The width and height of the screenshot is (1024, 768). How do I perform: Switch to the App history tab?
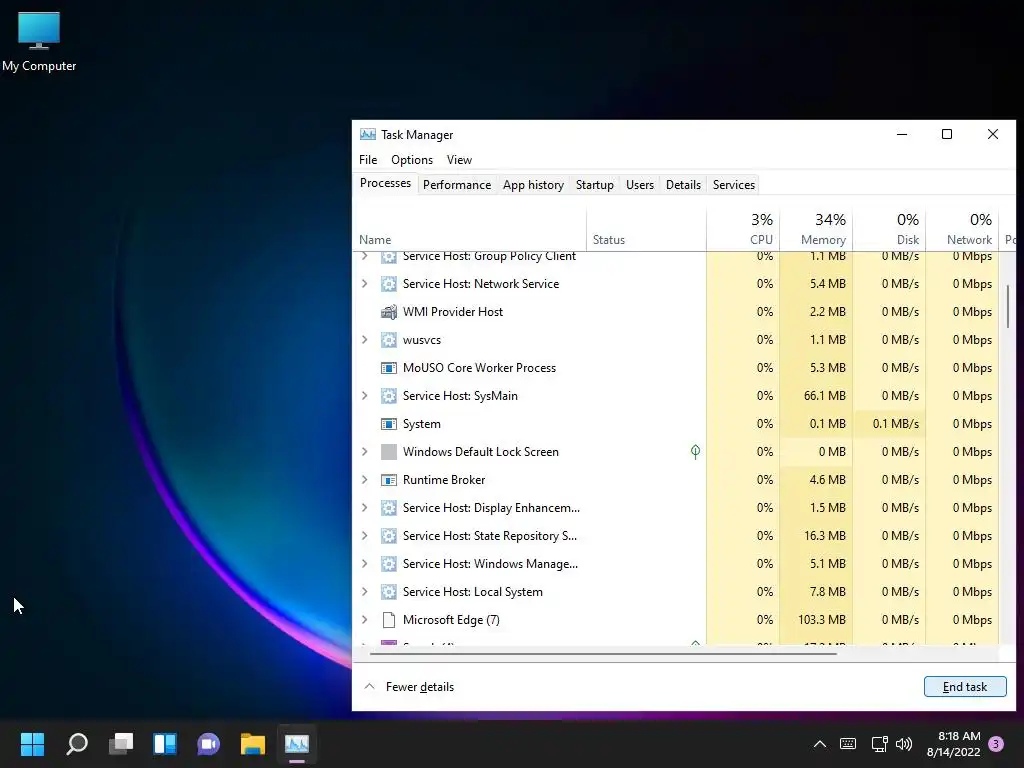click(x=533, y=185)
